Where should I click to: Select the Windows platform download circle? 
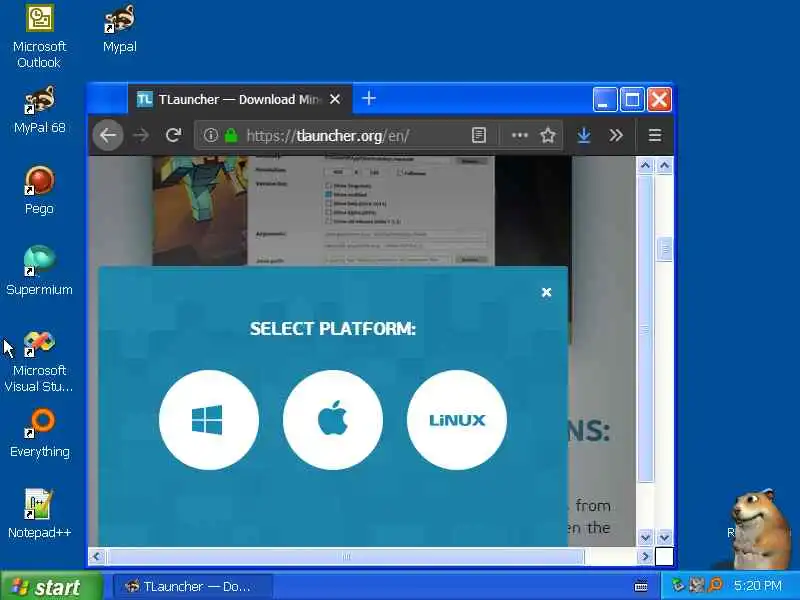click(x=209, y=419)
